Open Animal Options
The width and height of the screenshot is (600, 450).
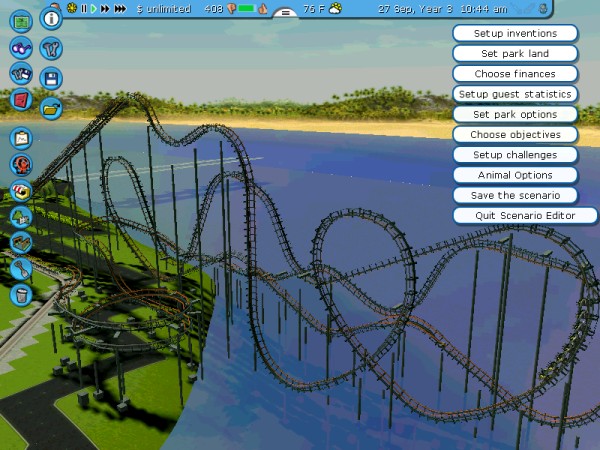[515, 175]
